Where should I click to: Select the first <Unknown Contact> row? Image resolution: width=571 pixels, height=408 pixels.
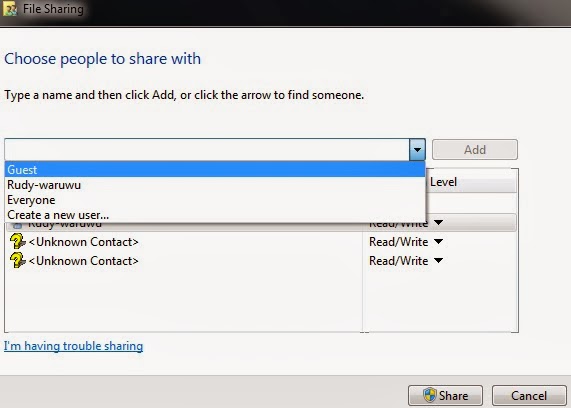pos(261,242)
